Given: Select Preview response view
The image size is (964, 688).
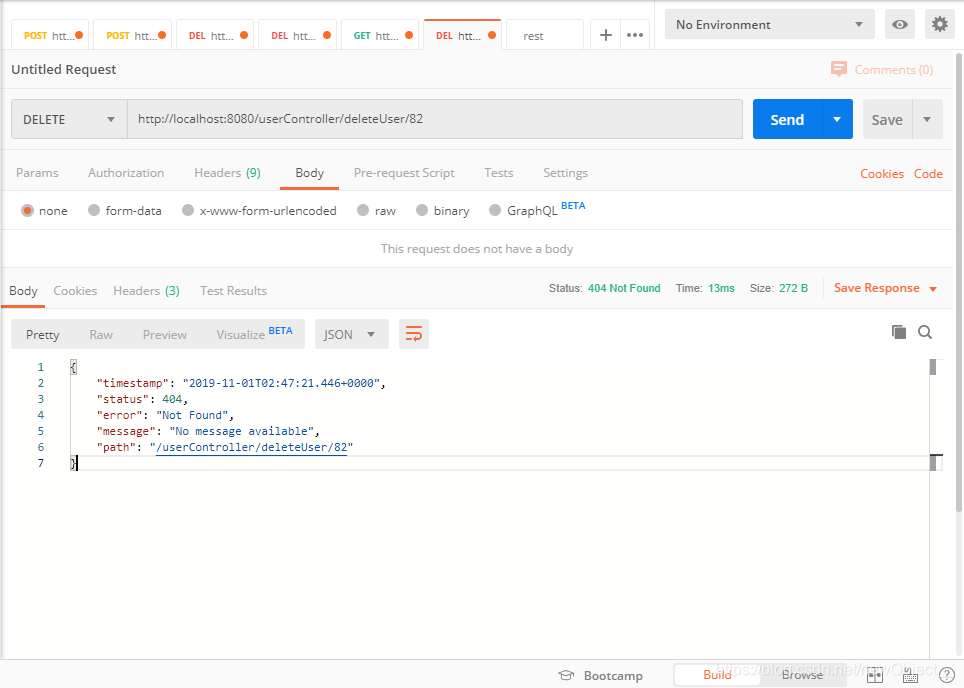Looking at the screenshot, I should [x=165, y=334].
